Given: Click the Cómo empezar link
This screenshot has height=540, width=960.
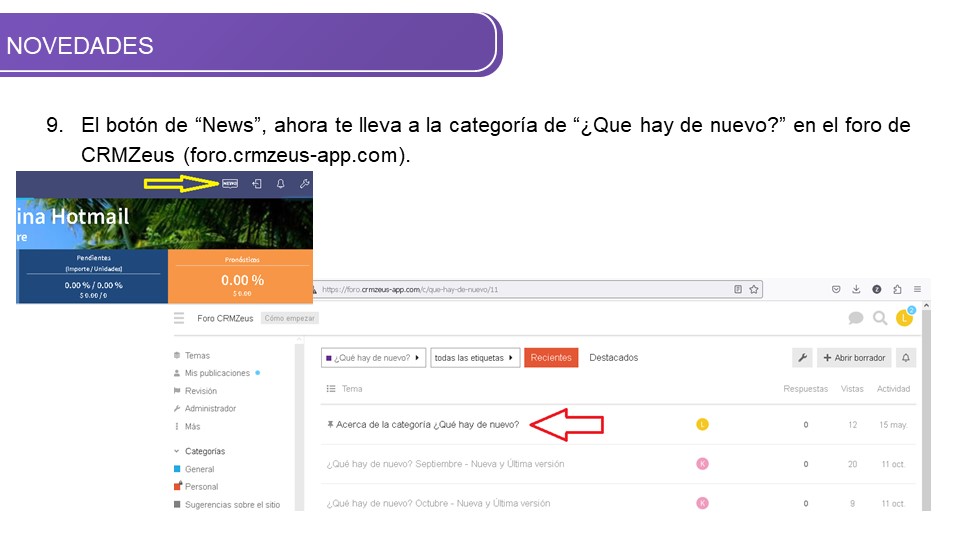Looking at the screenshot, I should click(290, 318).
